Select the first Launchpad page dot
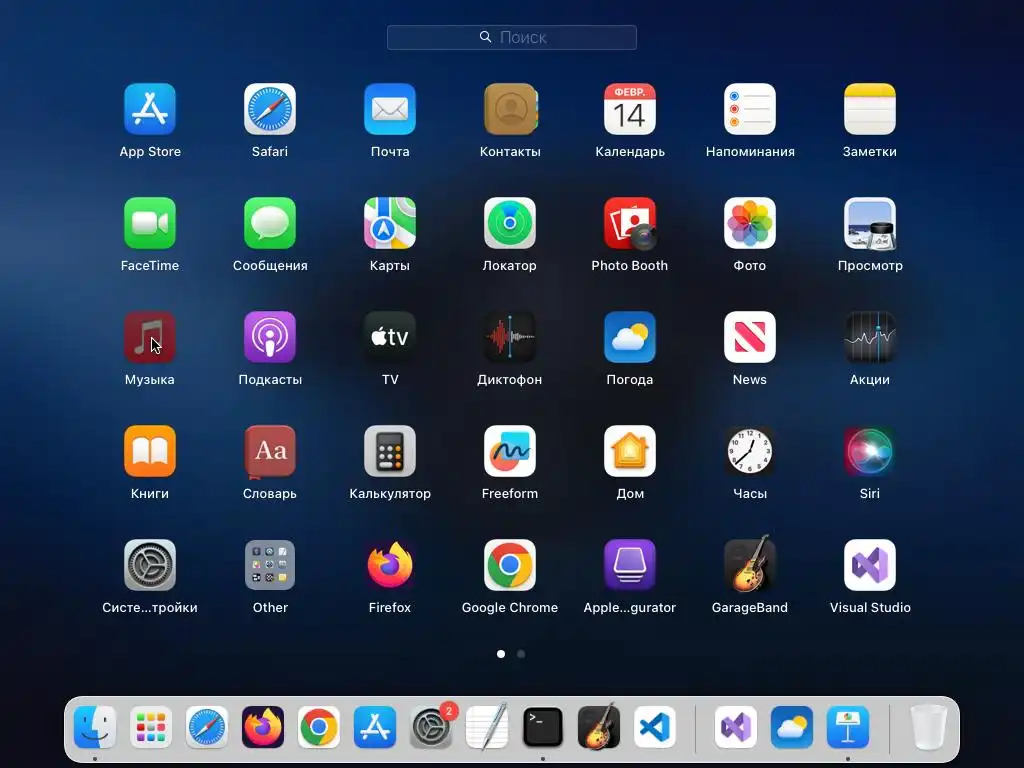The image size is (1024, 768). 501,654
